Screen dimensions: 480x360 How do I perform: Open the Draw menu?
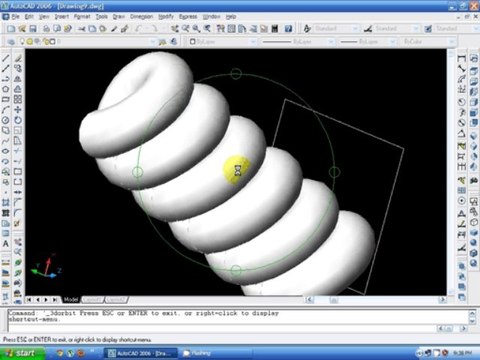tap(119, 16)
